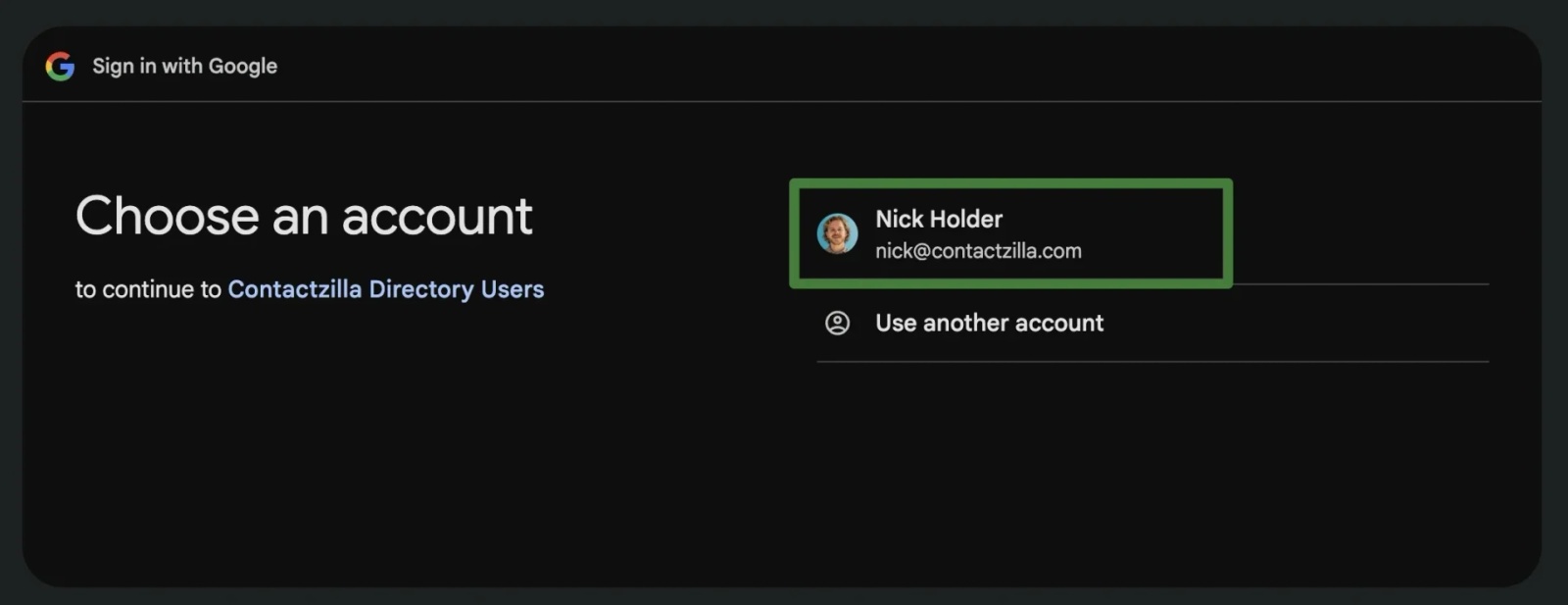This screenshot has height=605, width=1568.
Task: Choose Use another account
Action: click(x=1152, y=323)
